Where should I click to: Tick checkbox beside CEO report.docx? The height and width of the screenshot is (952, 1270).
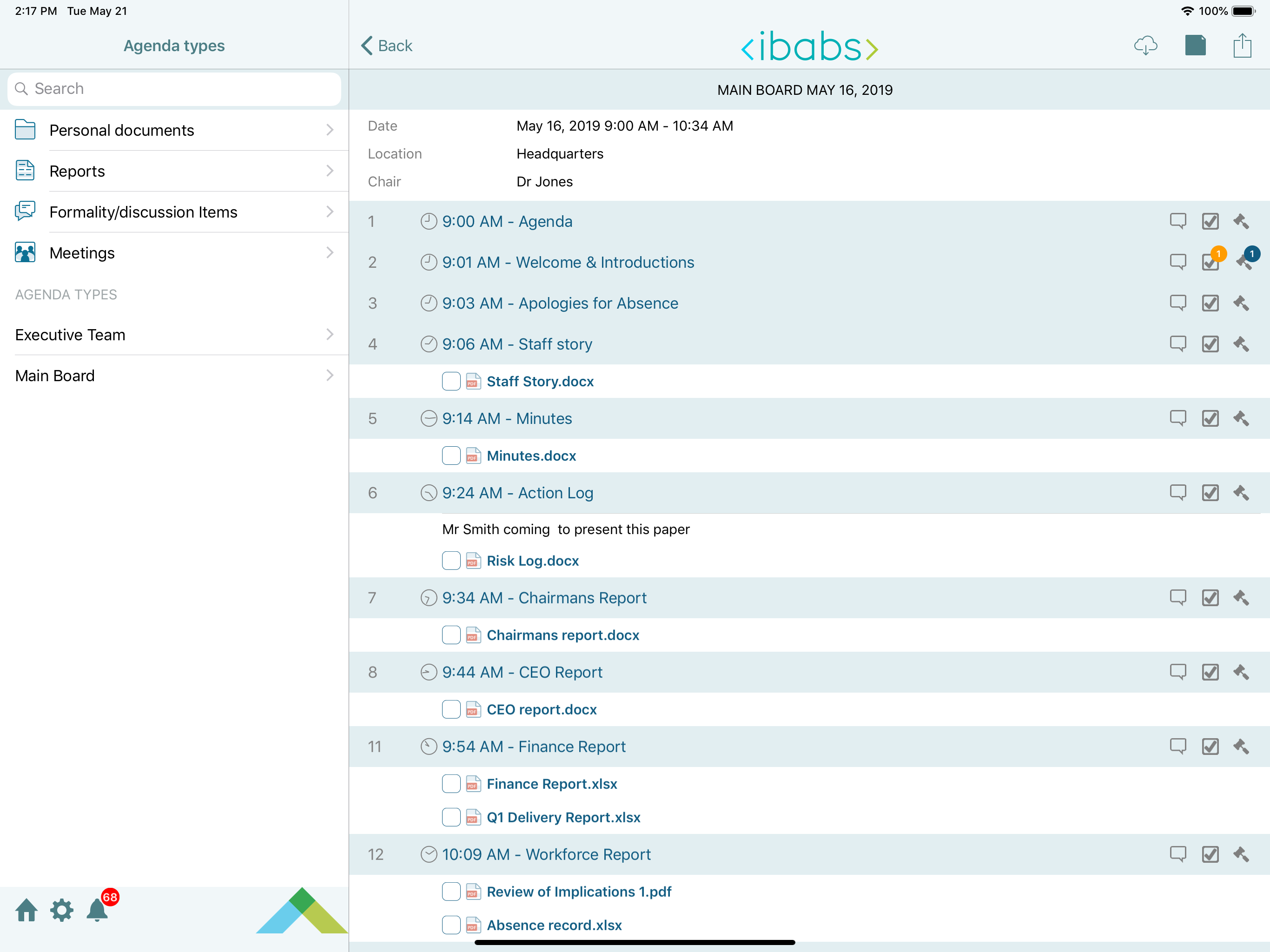(x=451, y=709)
